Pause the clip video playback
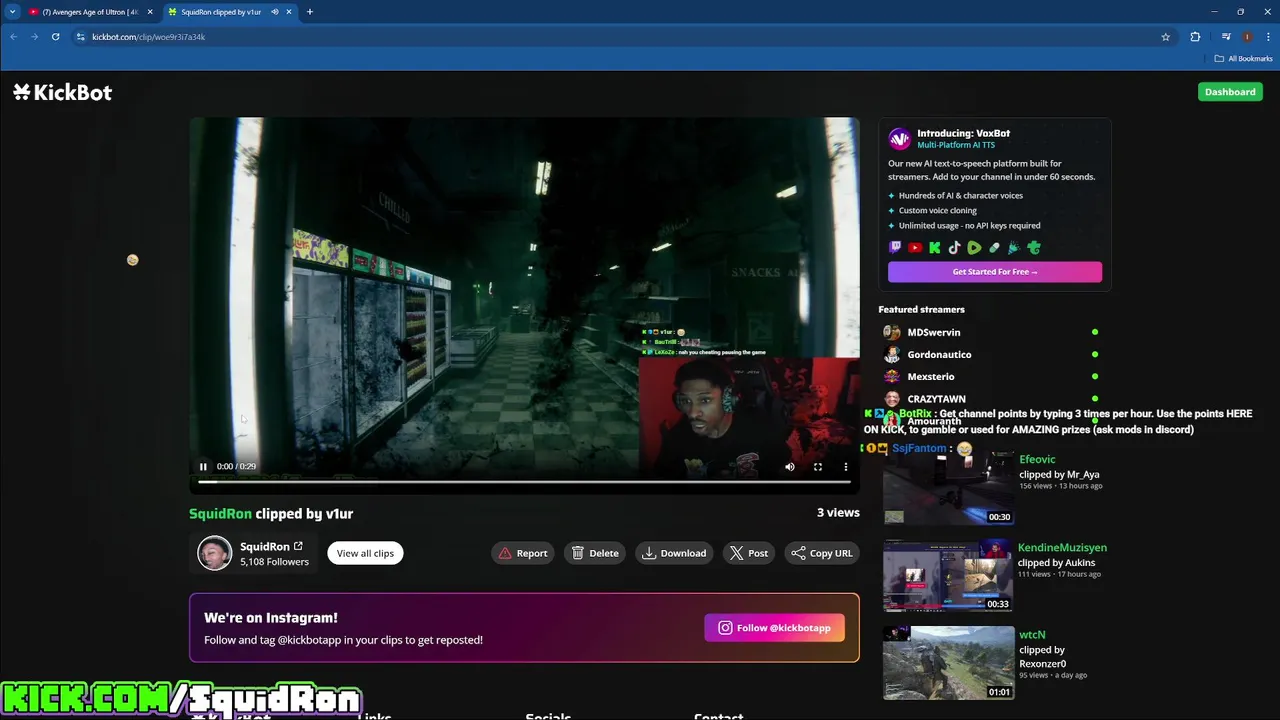 [x=203, y=466]
